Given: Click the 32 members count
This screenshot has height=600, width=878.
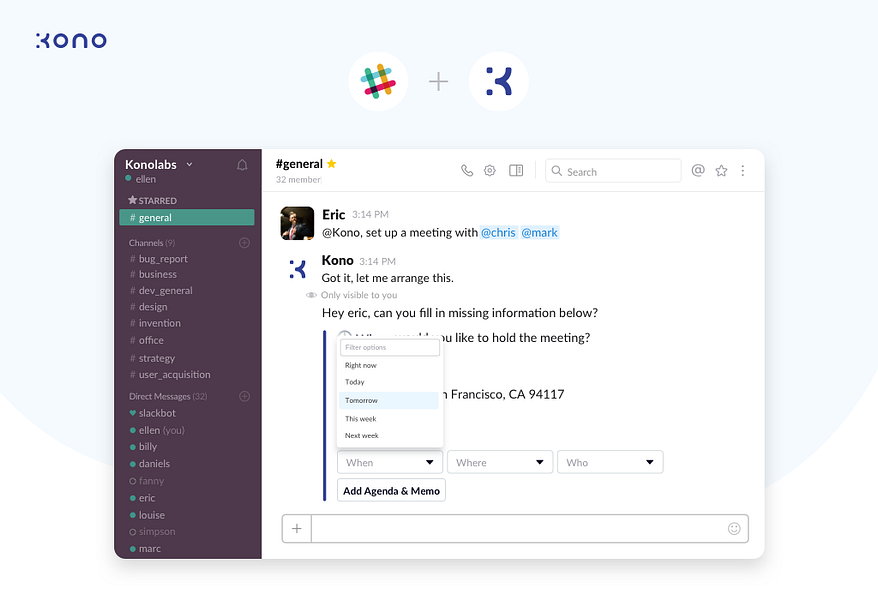Looking at the screenshot, I should 298,180.
